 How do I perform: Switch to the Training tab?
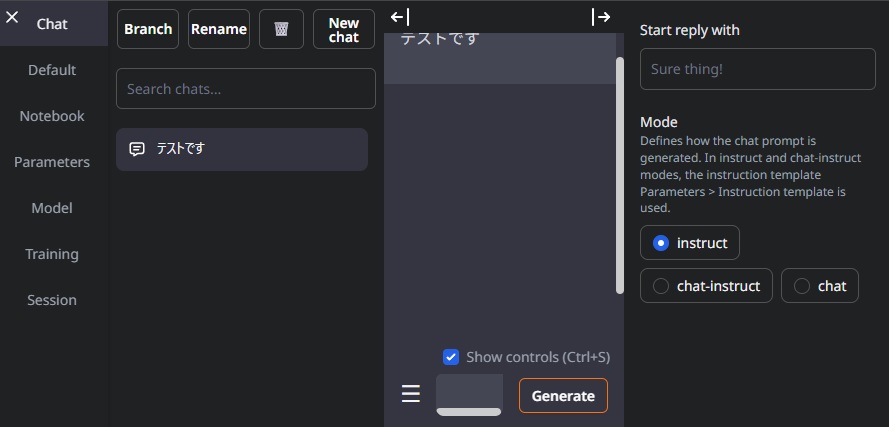(x=52, y=253)
